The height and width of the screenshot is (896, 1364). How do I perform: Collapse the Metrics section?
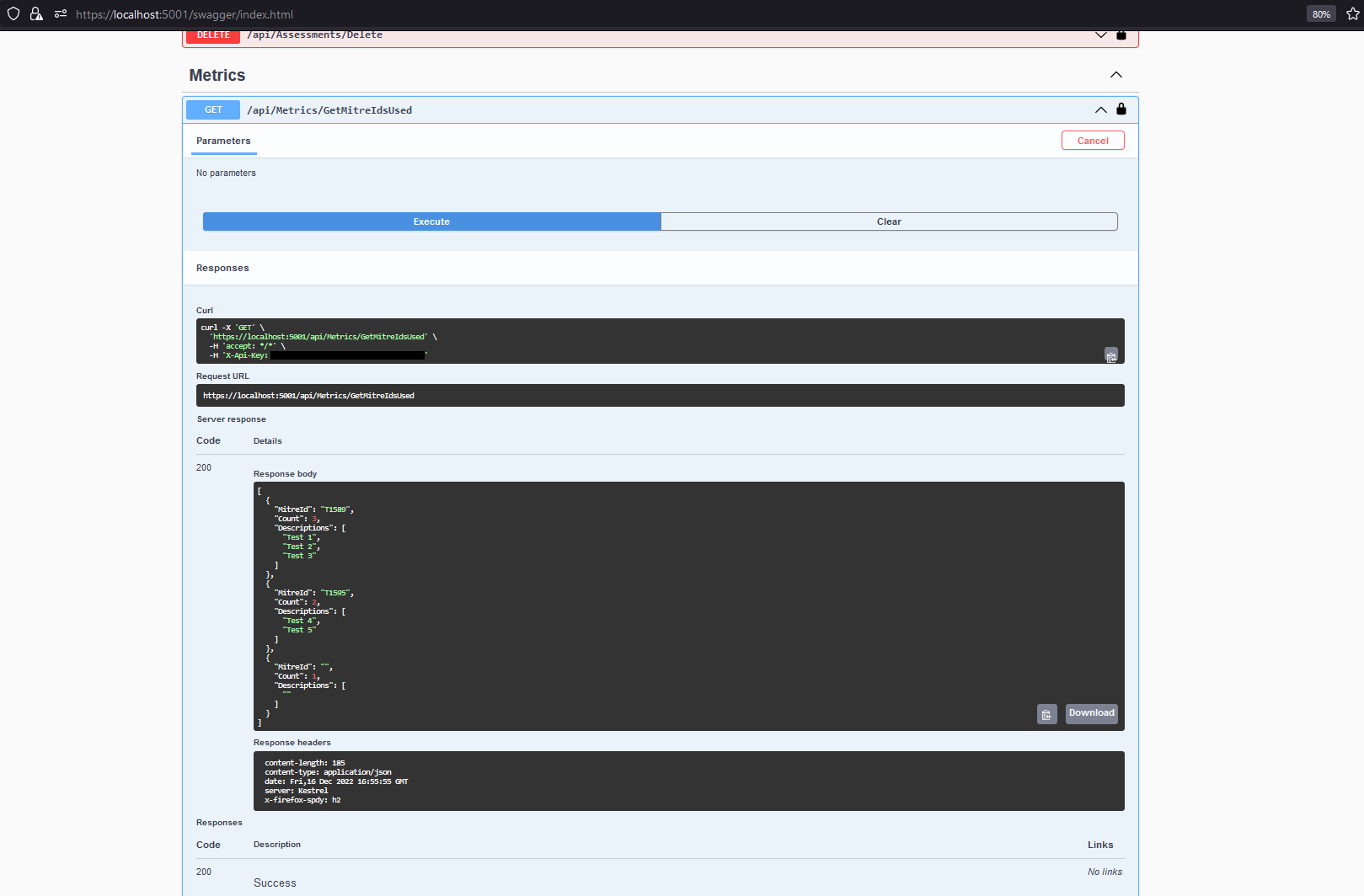click(x=1115, y=74)
